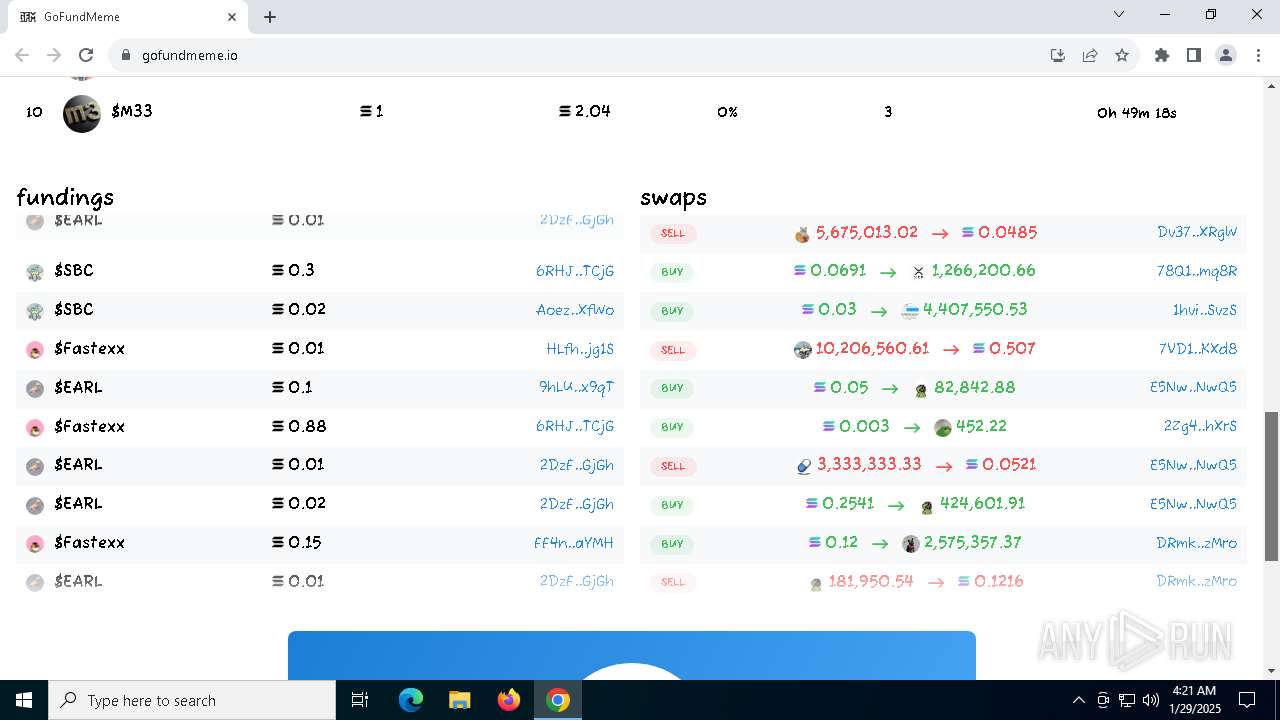1280x720 pixels.
Task: Click the $SBC icon in the 0.02 funding row
Action: click(35, 311)
